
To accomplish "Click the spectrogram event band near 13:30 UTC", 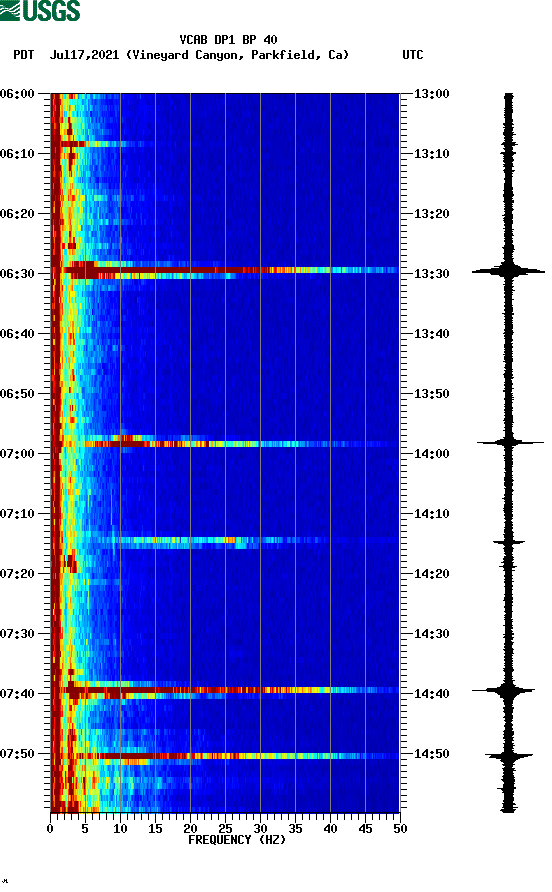I will coord(228,270).
